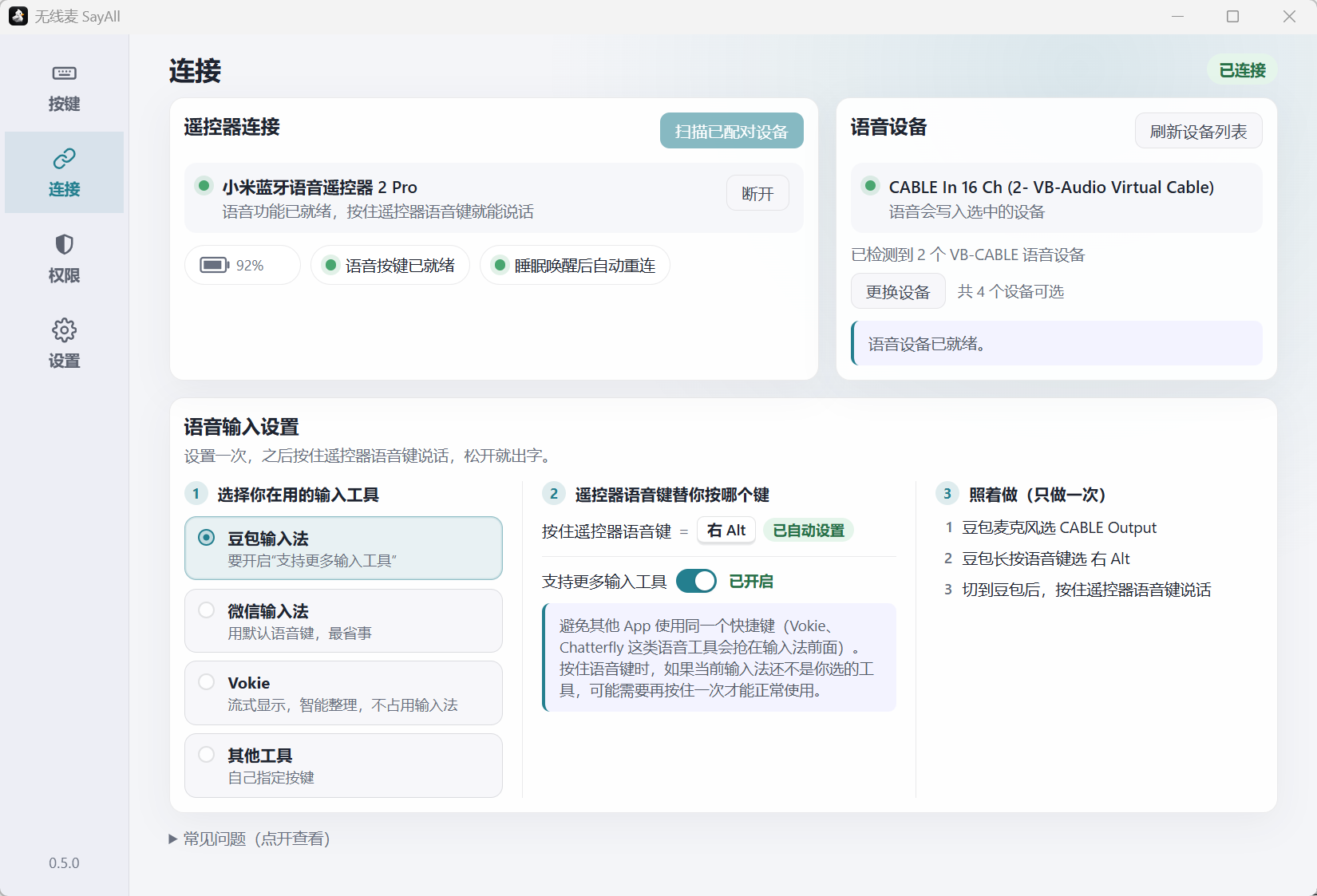Image resolution: width=1317 pixels, height=896 pixels.
Task: Expand the 常见问题 disclosure triangle
Action: (172, 839)
